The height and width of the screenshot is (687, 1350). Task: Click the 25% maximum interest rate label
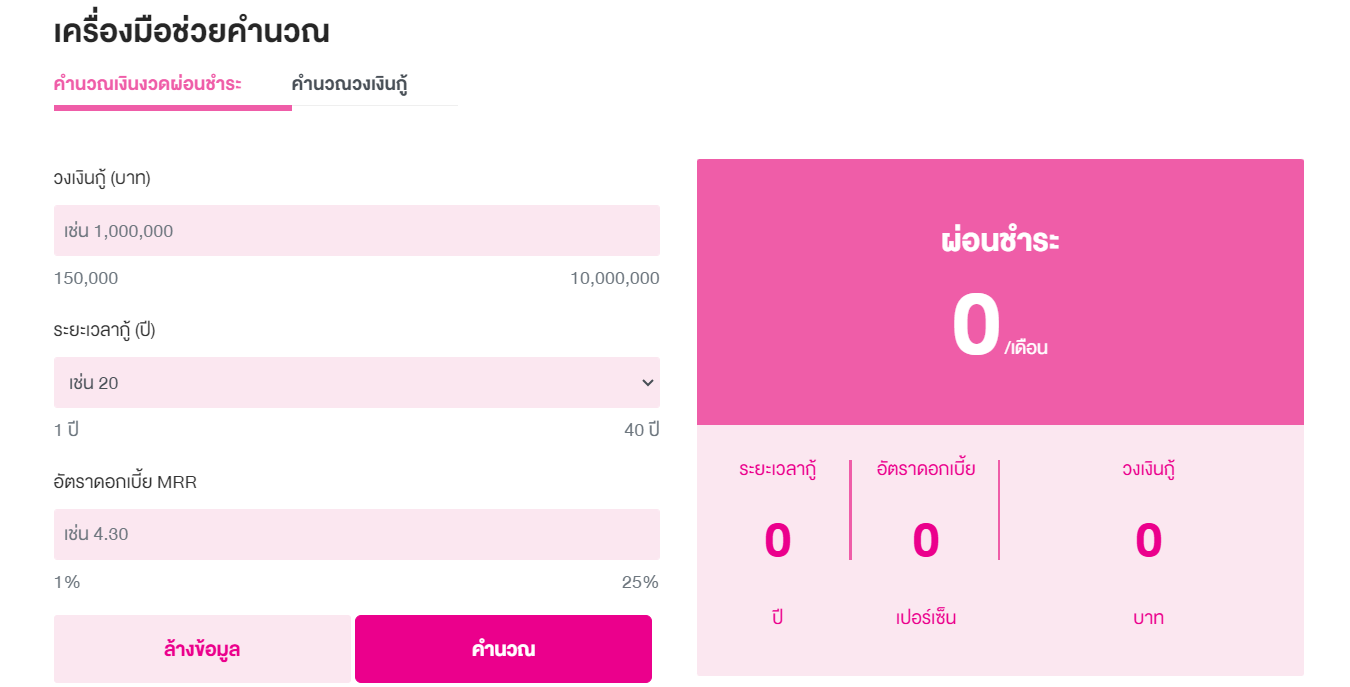click(641, 581)
